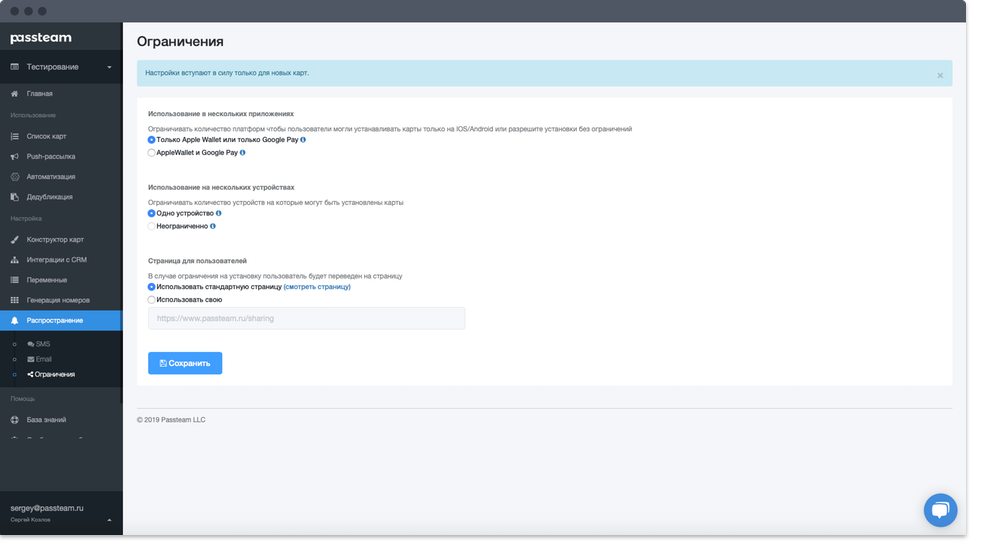
Task: Expand the sergey@passteam.ru account menu
Action: coord(109,520)
